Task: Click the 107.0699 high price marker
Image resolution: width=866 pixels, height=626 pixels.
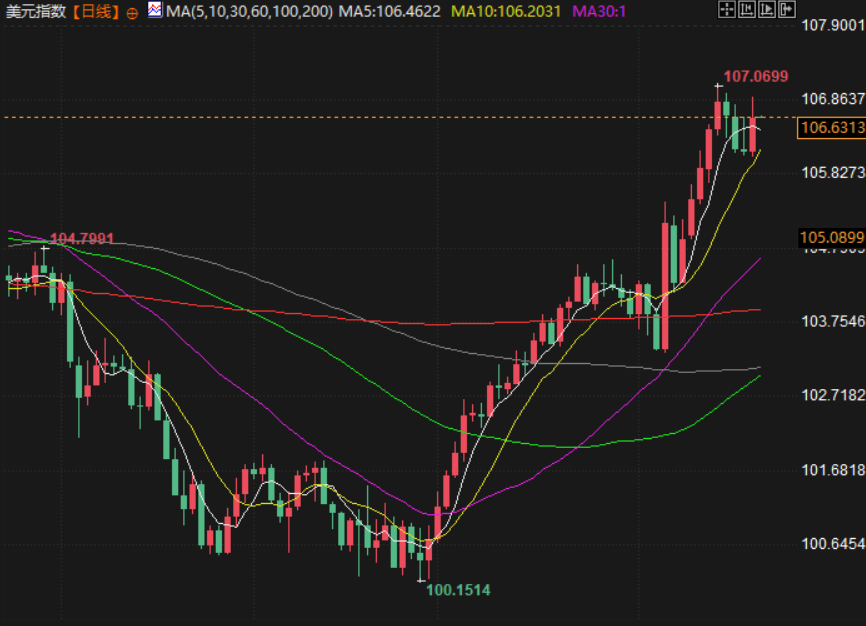Action: tap(755, 76)
